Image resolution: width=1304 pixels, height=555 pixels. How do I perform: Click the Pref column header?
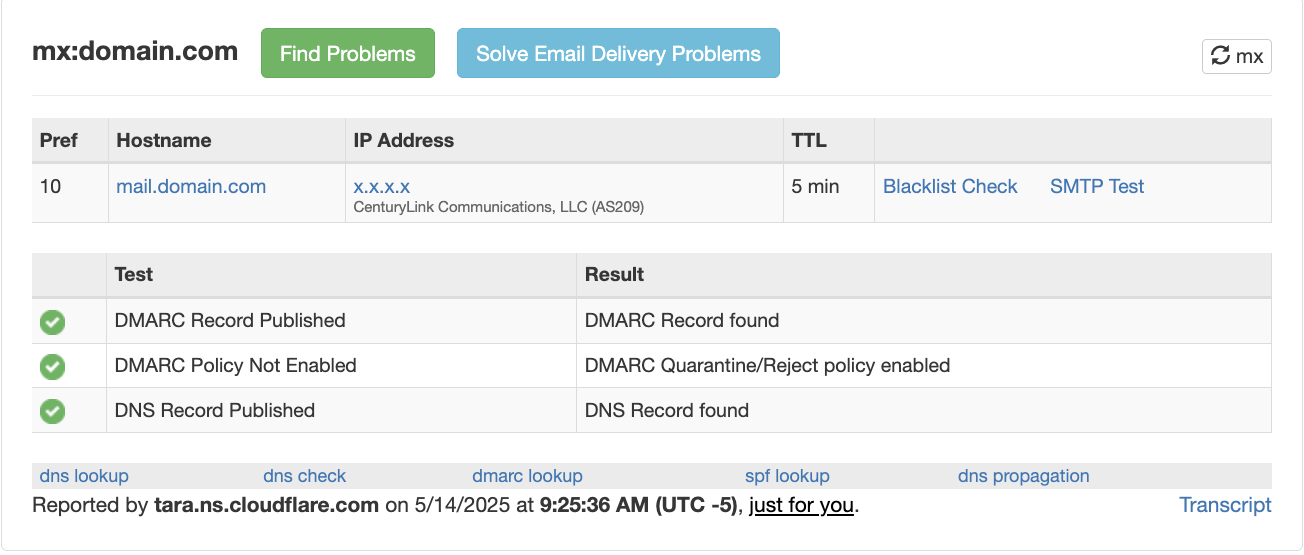58,141
